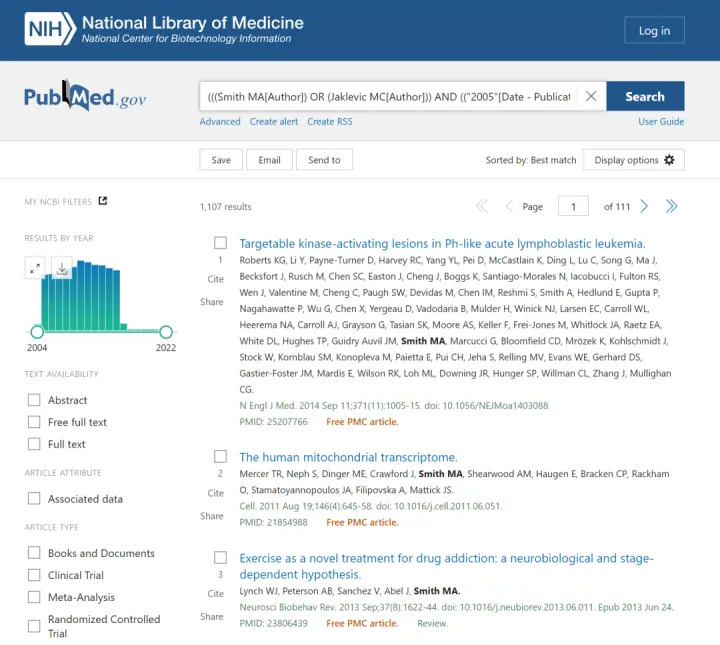Click the 'PMID: 23806439' text
The image size is (720, 645).
click(x=273, y=623)
